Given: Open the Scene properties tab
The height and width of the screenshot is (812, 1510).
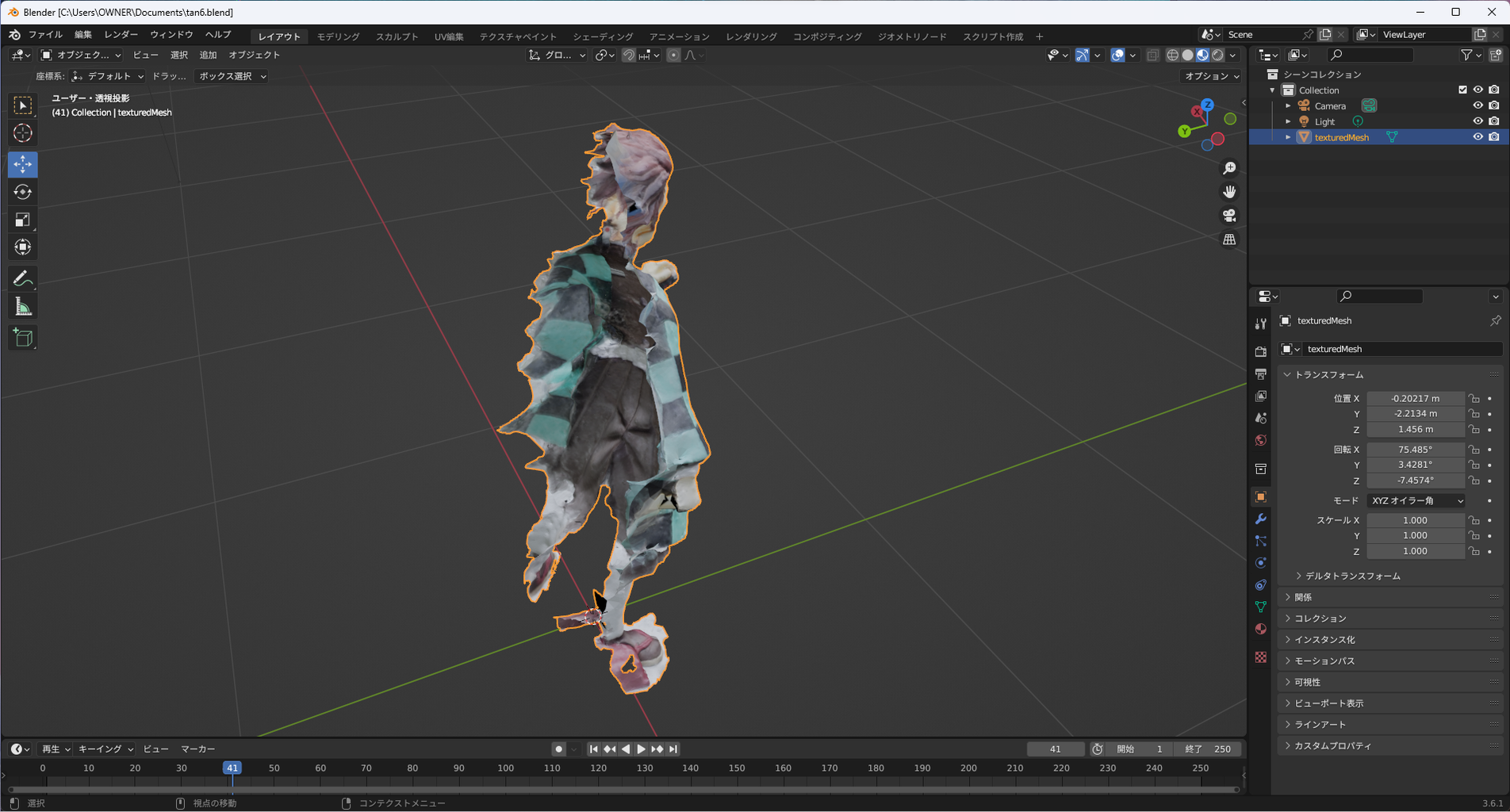Looking at the screenshot, I should (1261, 418).
